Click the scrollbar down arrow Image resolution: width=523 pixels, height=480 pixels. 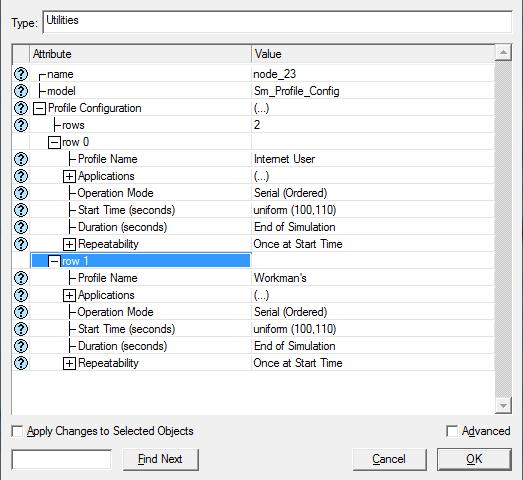click(x=503, y=406)
